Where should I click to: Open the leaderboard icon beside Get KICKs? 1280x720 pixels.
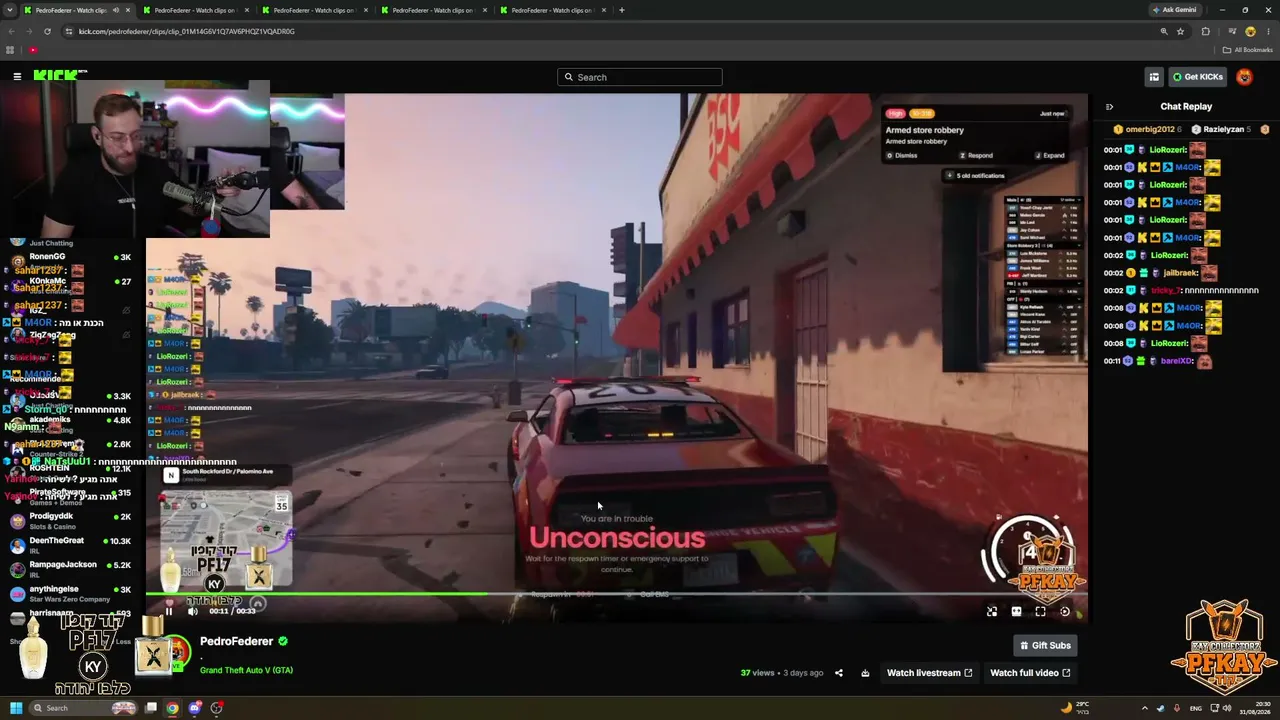(1154, 77)
